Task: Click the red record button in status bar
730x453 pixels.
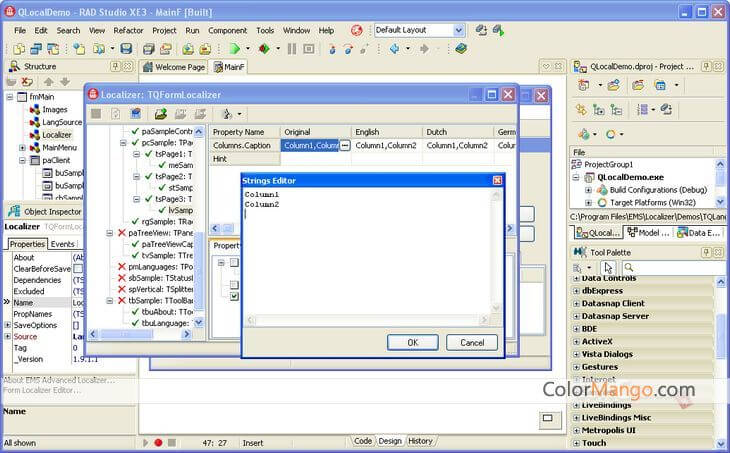Action: pyautogui.click(x=158, y=441)
